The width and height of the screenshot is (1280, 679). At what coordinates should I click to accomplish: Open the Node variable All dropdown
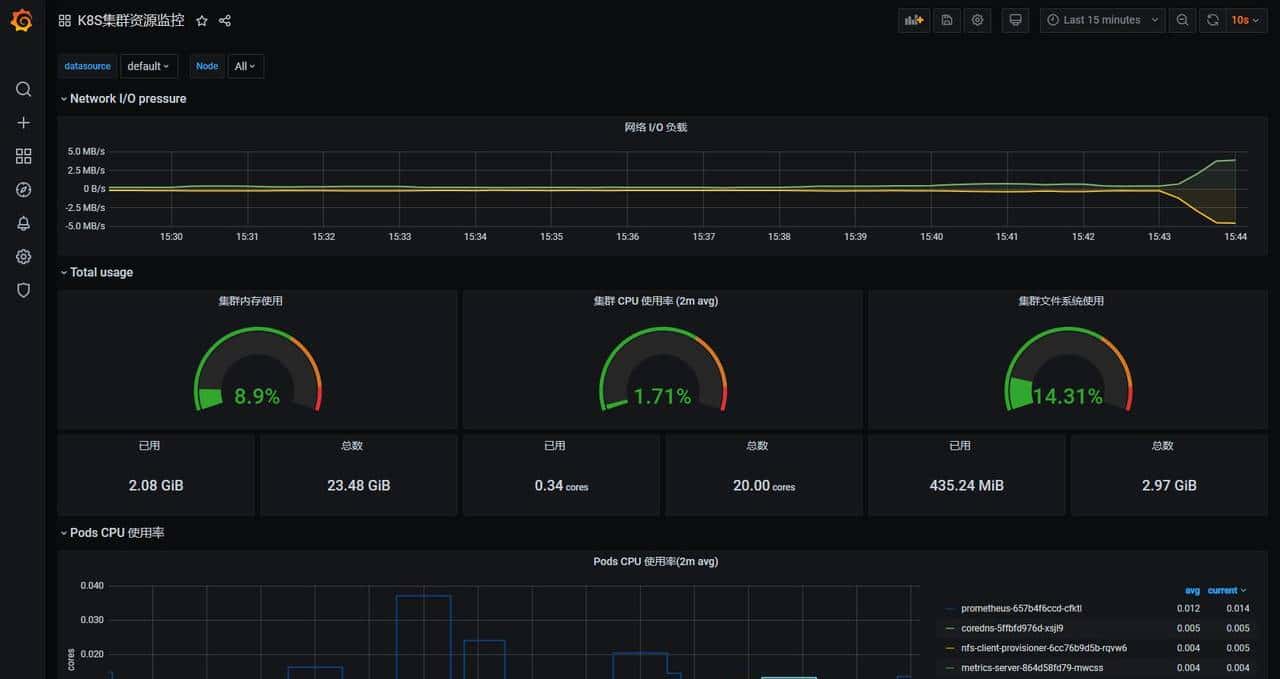pyautogui.click(x=245, y=66)
